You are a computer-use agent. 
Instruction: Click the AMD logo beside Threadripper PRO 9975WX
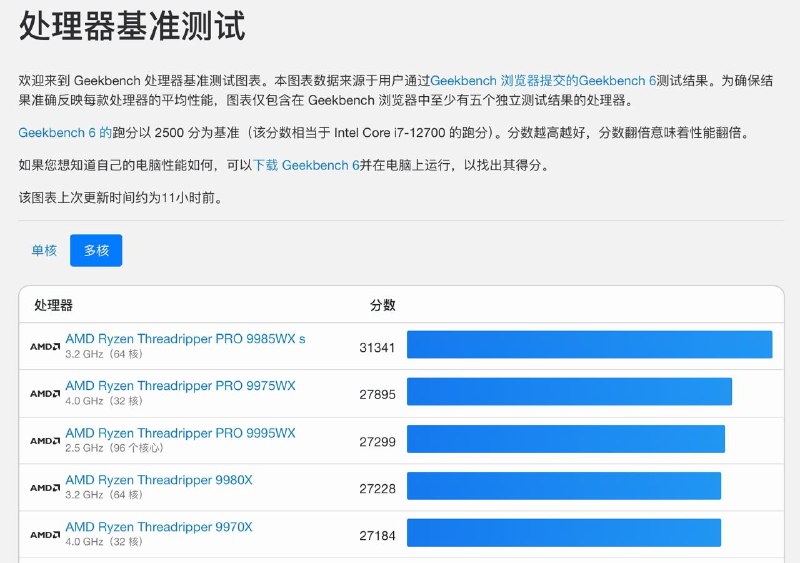click(45, 394)
